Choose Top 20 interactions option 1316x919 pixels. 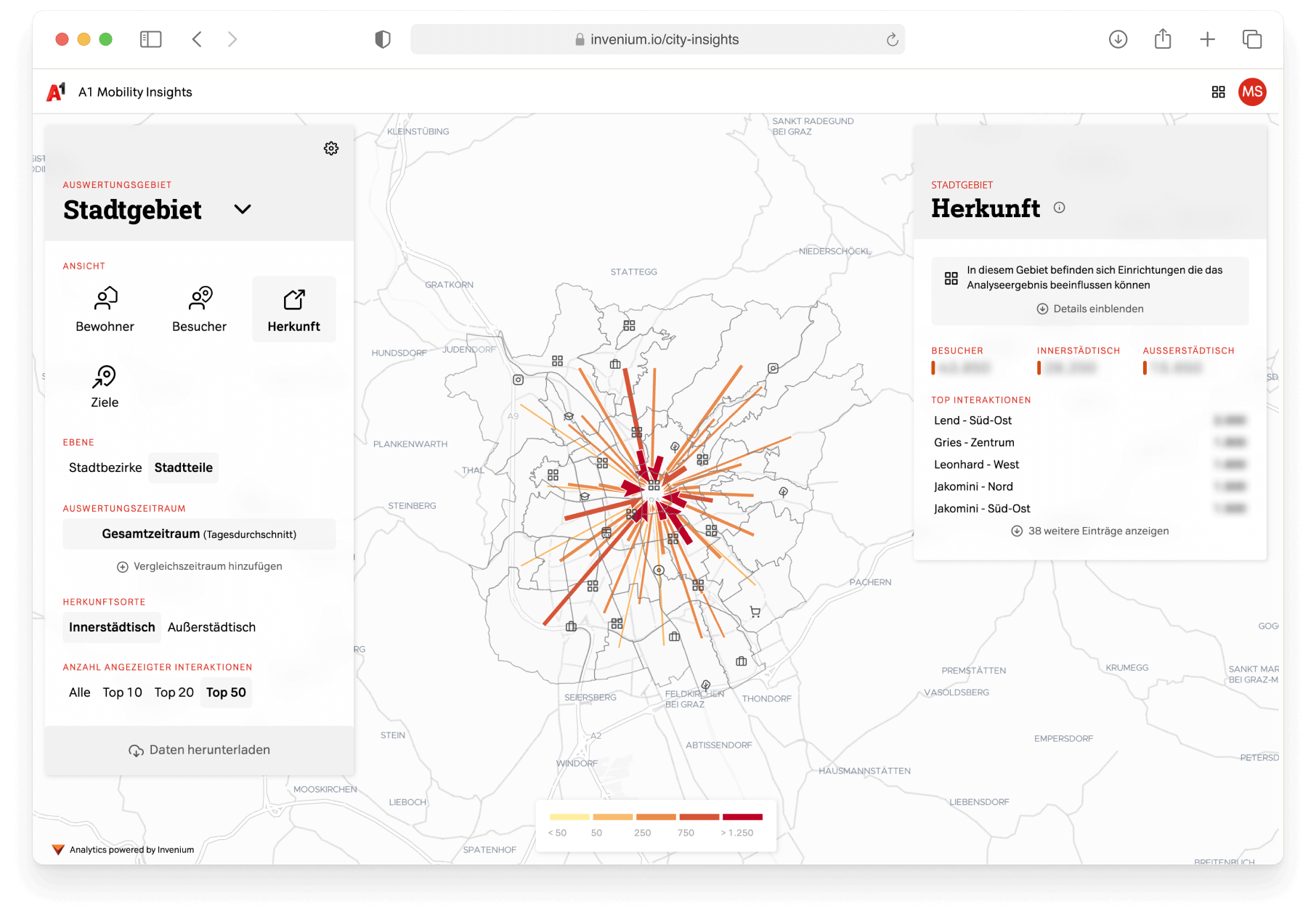click(174, 693)
